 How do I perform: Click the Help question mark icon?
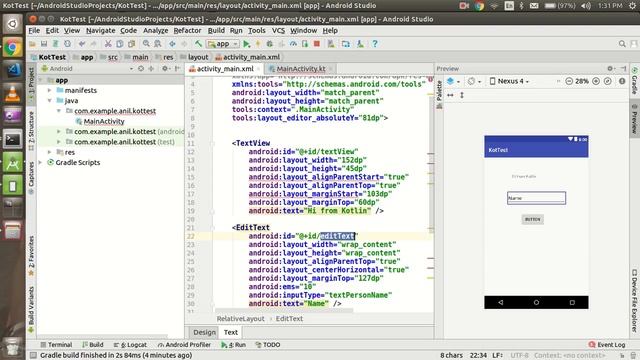(375, 44)
